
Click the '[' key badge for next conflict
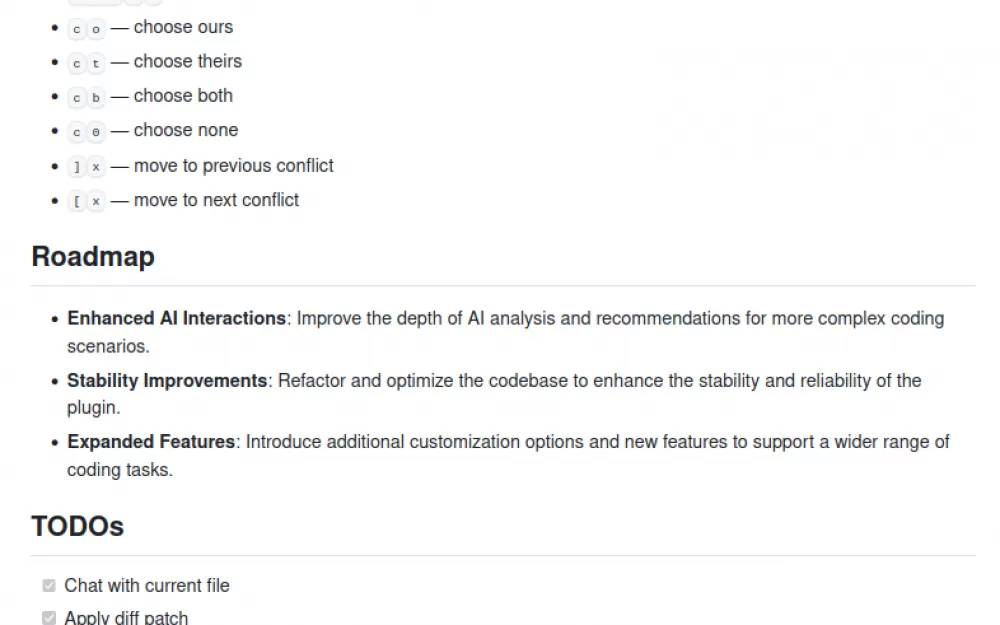(x=77, y=202)
